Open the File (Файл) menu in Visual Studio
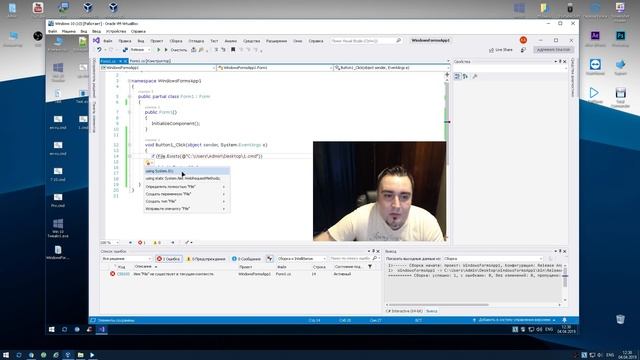The width and height of the screenshot is (640, 360). click(x=108, y=41)
